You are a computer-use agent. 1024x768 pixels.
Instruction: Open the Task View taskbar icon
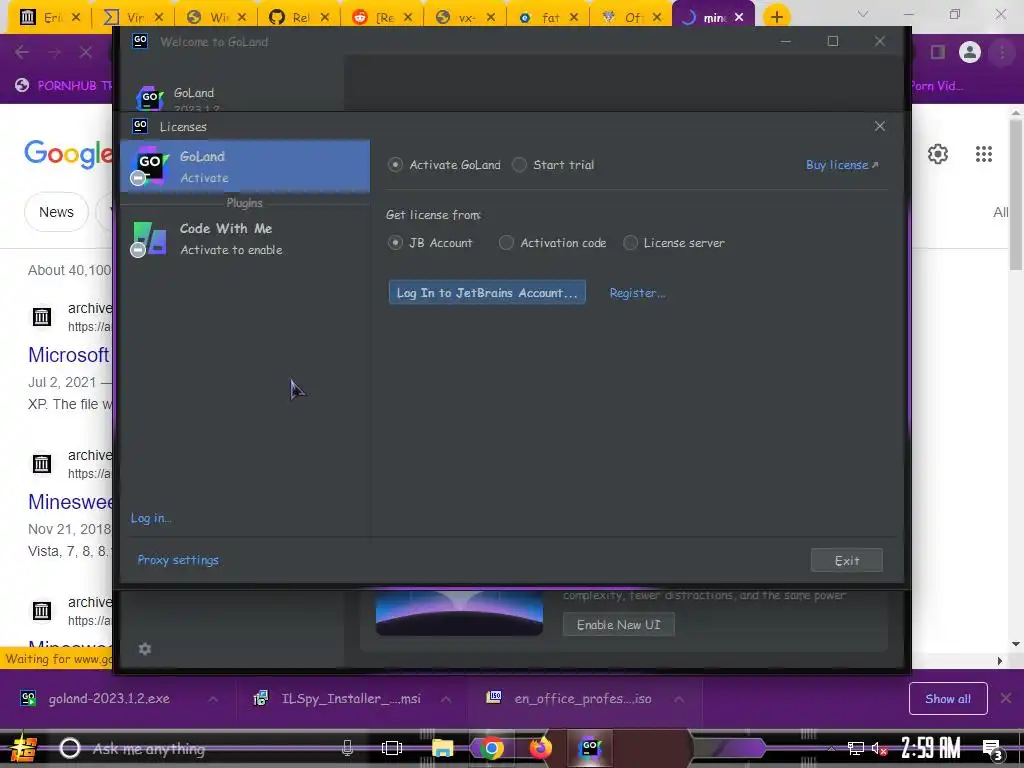(x=392, y=748)
